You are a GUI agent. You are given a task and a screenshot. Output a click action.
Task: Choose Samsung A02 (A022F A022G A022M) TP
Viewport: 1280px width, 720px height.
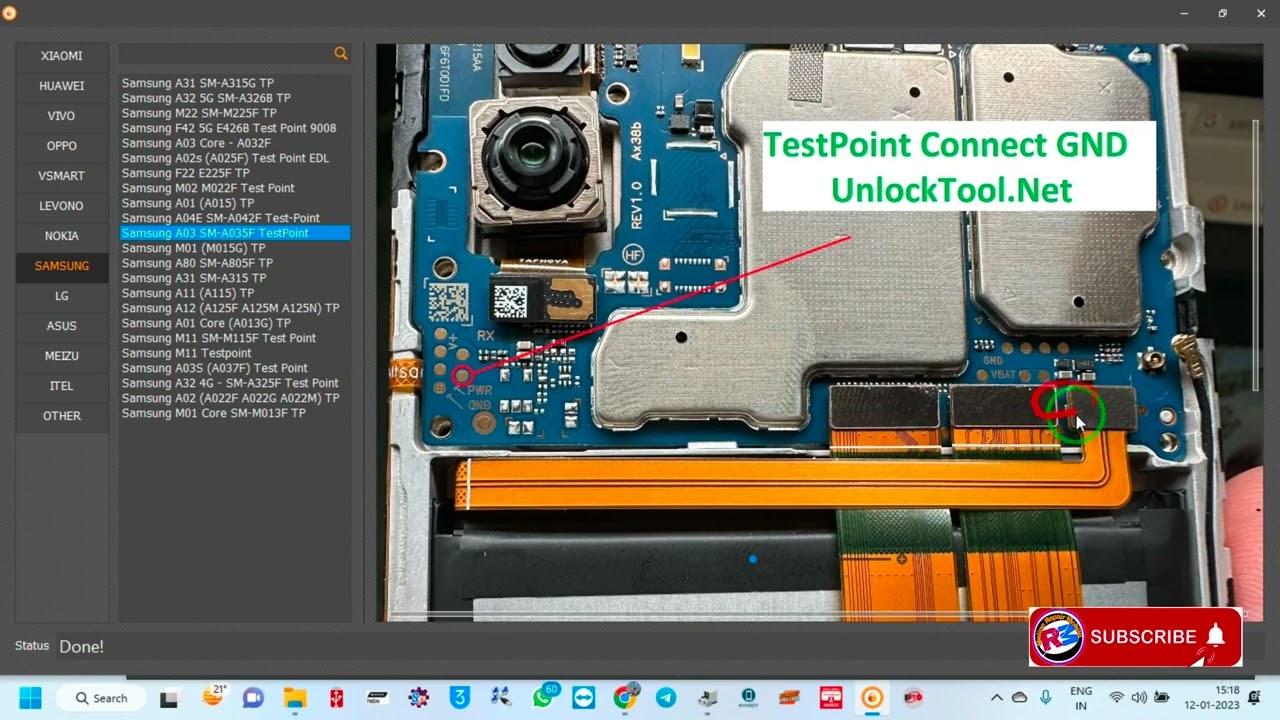(231, 398)
